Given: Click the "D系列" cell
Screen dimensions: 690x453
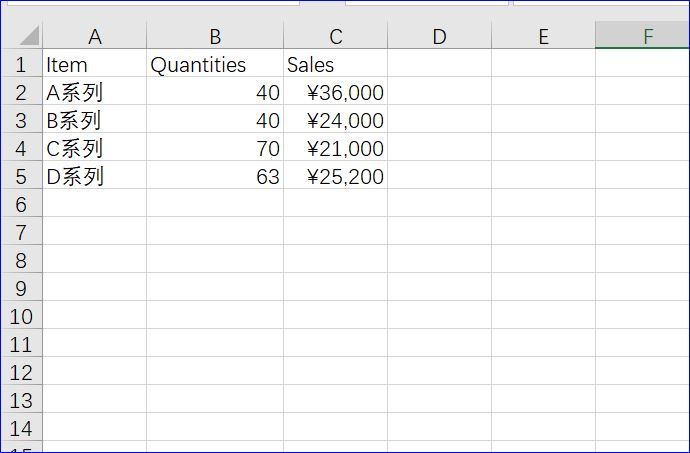Looking at the screenshot, I should (95, 177).
